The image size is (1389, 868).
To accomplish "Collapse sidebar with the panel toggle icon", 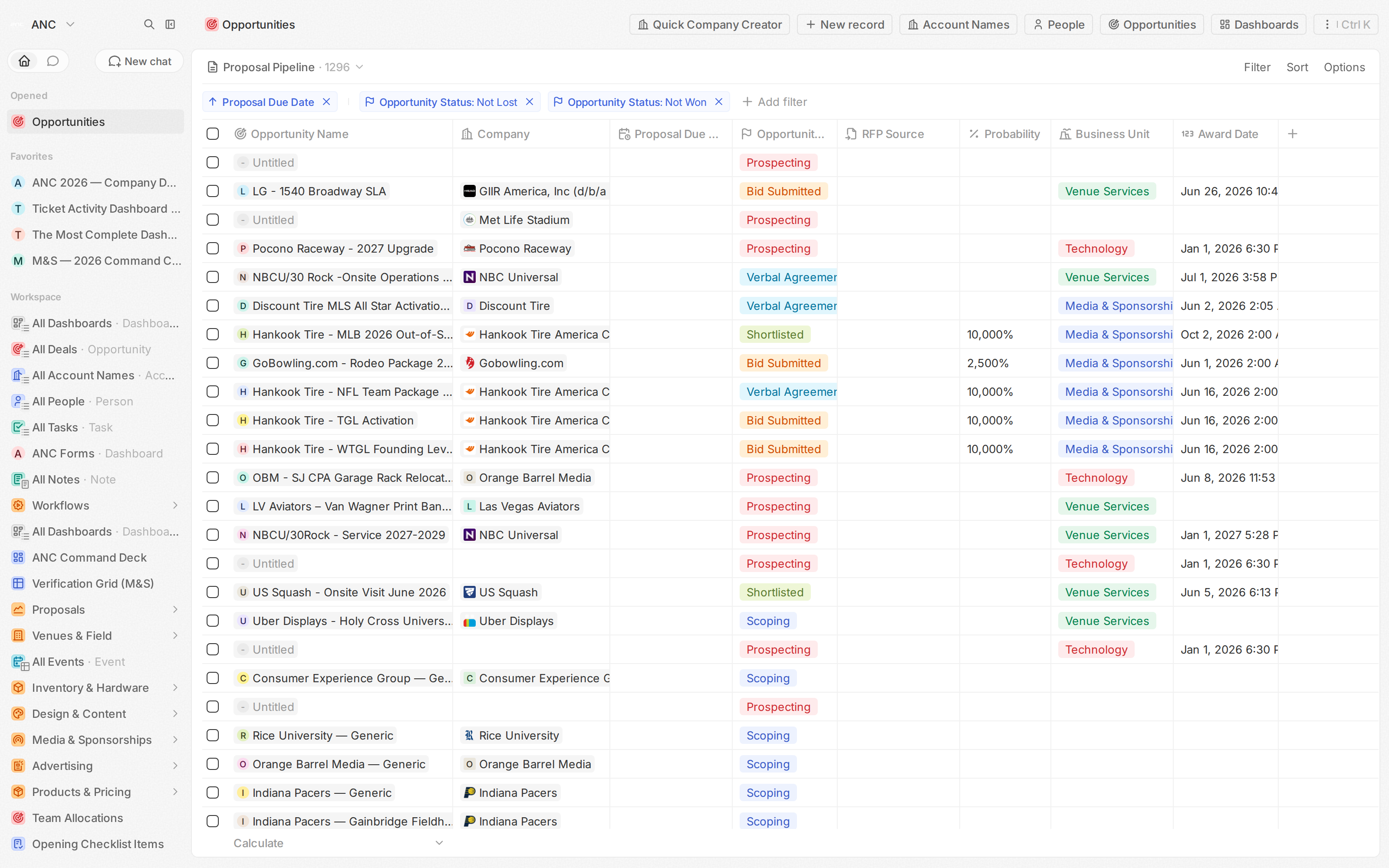I will [x=170, y=24].
